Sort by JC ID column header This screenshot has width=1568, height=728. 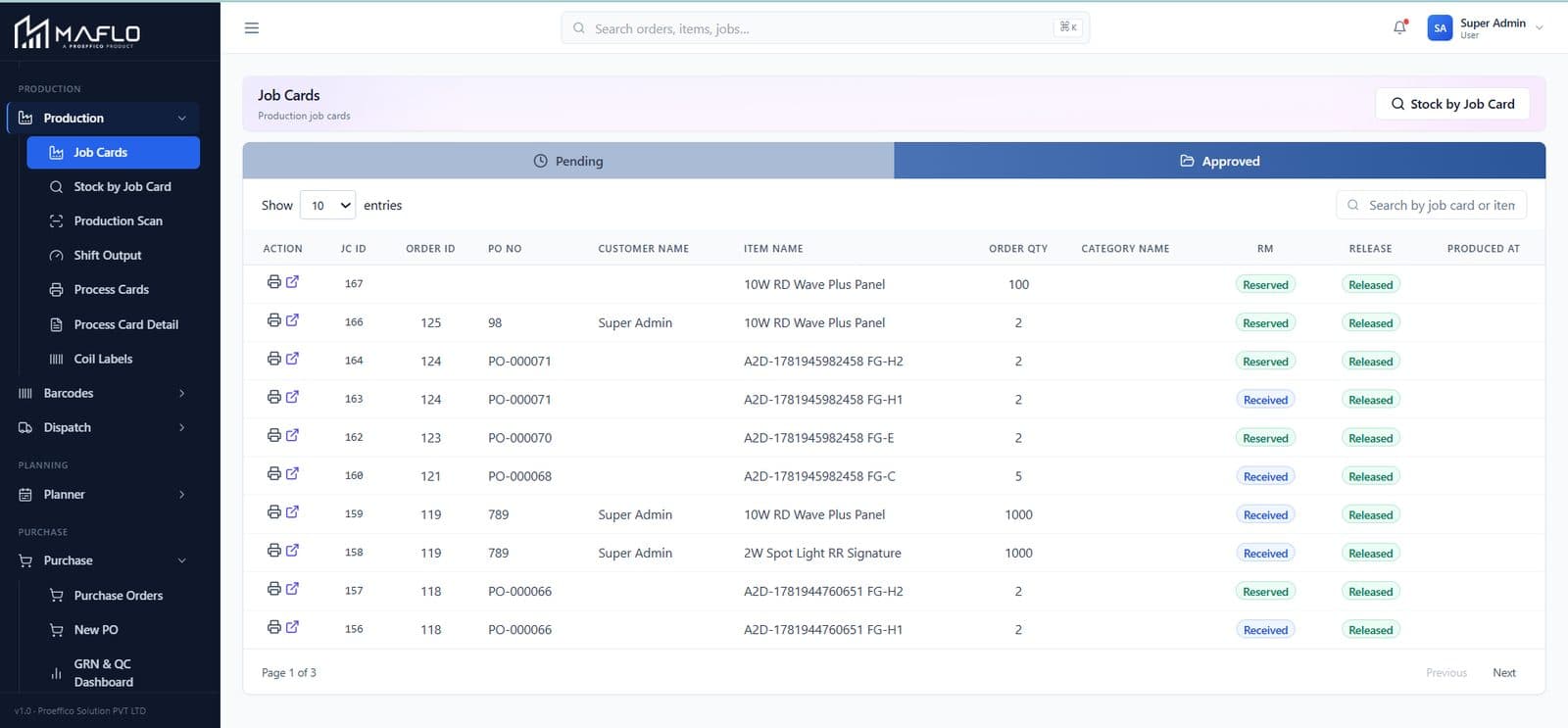tap(353, 249)
